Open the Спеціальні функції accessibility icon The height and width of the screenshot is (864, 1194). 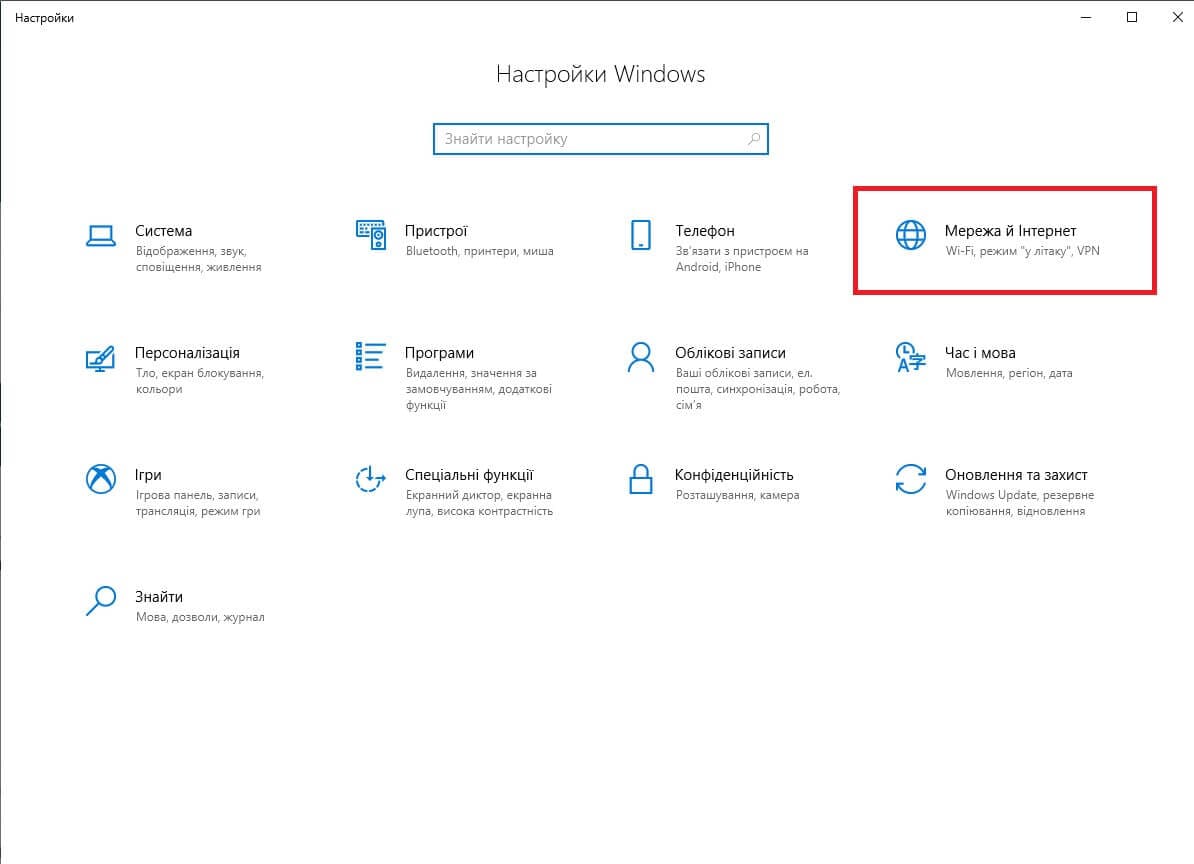click(x=370, y=479)
